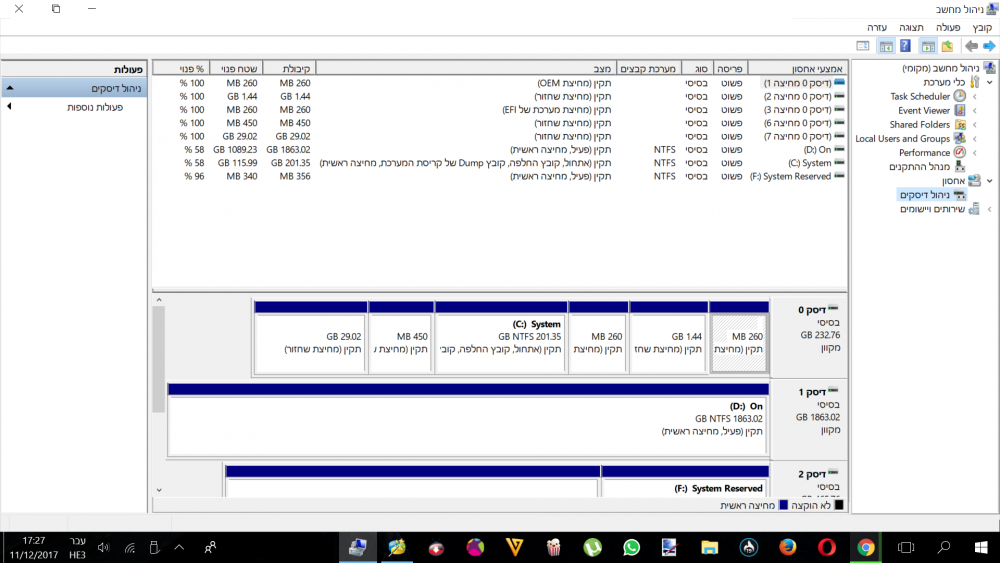Open the פעולות נוספות submenu arrow

tap(9, 106)
